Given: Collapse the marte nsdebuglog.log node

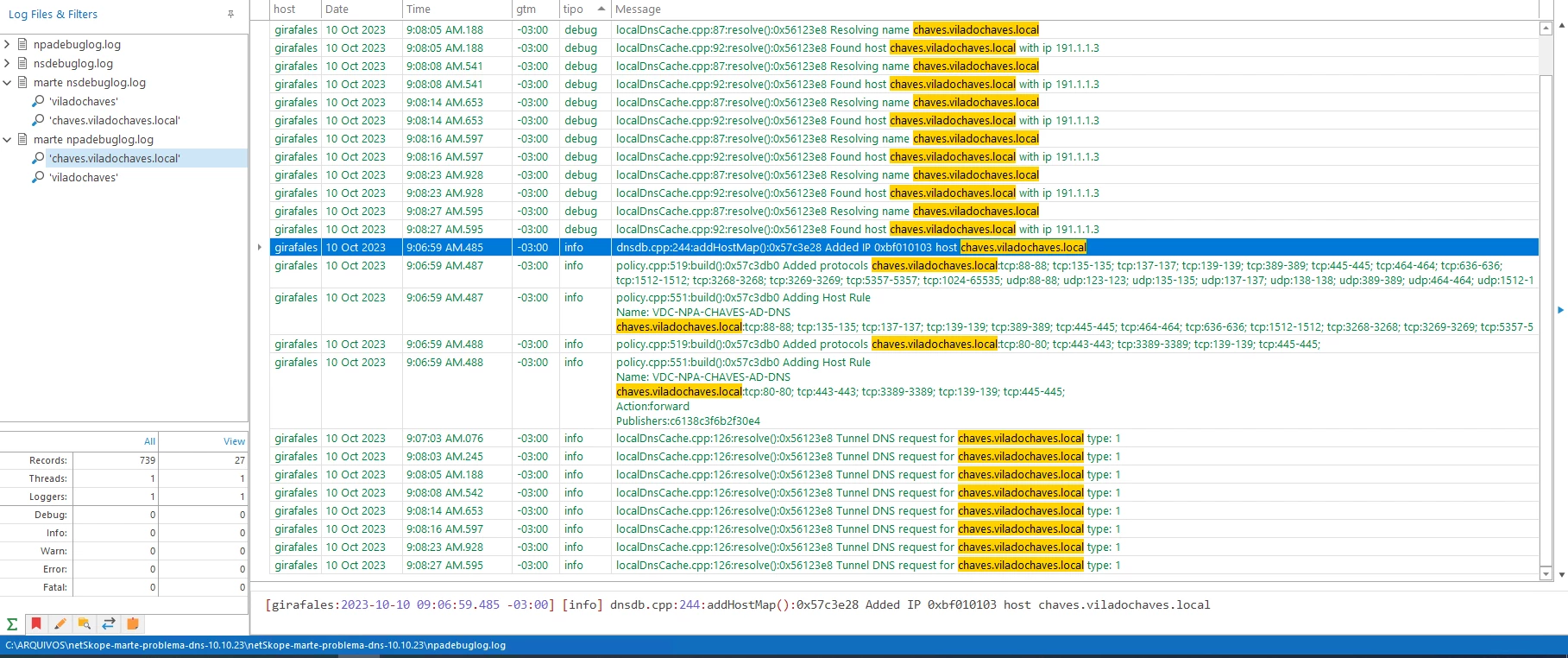Looking at the screenshot, I should pyautogui.click(x=7, y=82).
